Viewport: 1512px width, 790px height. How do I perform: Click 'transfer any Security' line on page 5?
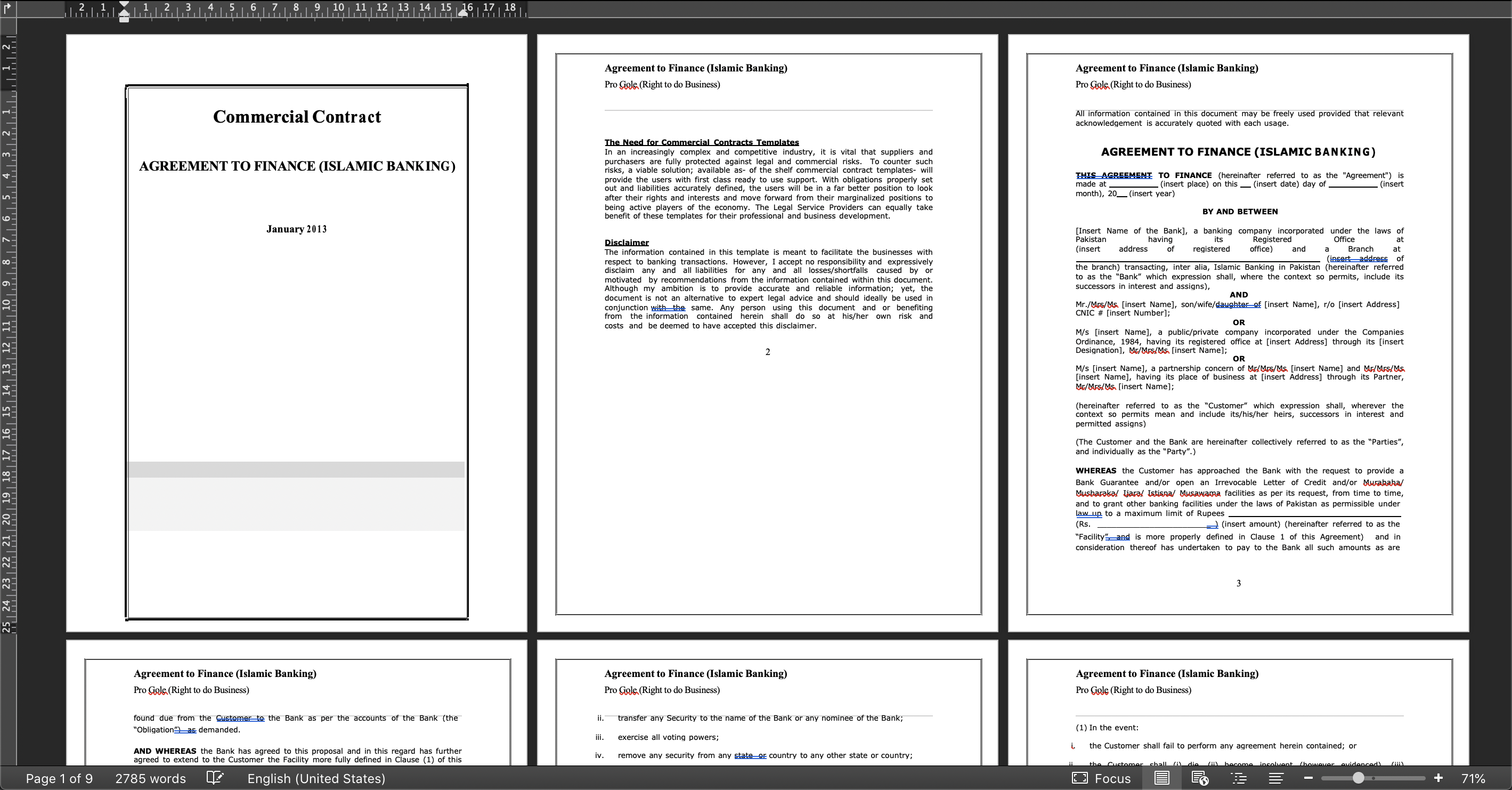point(760,718)
